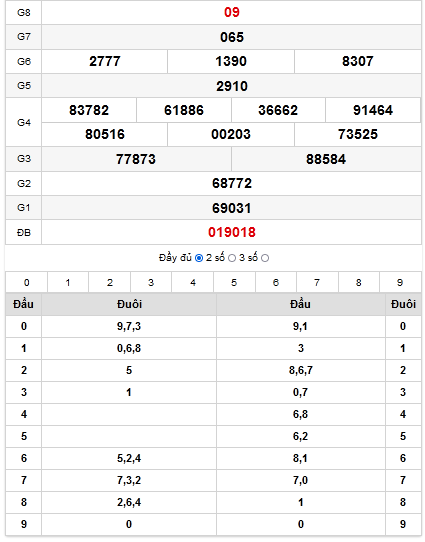Click the G8 prize number 09
Screen dimensions: 425x542
[x=232, y=12]
